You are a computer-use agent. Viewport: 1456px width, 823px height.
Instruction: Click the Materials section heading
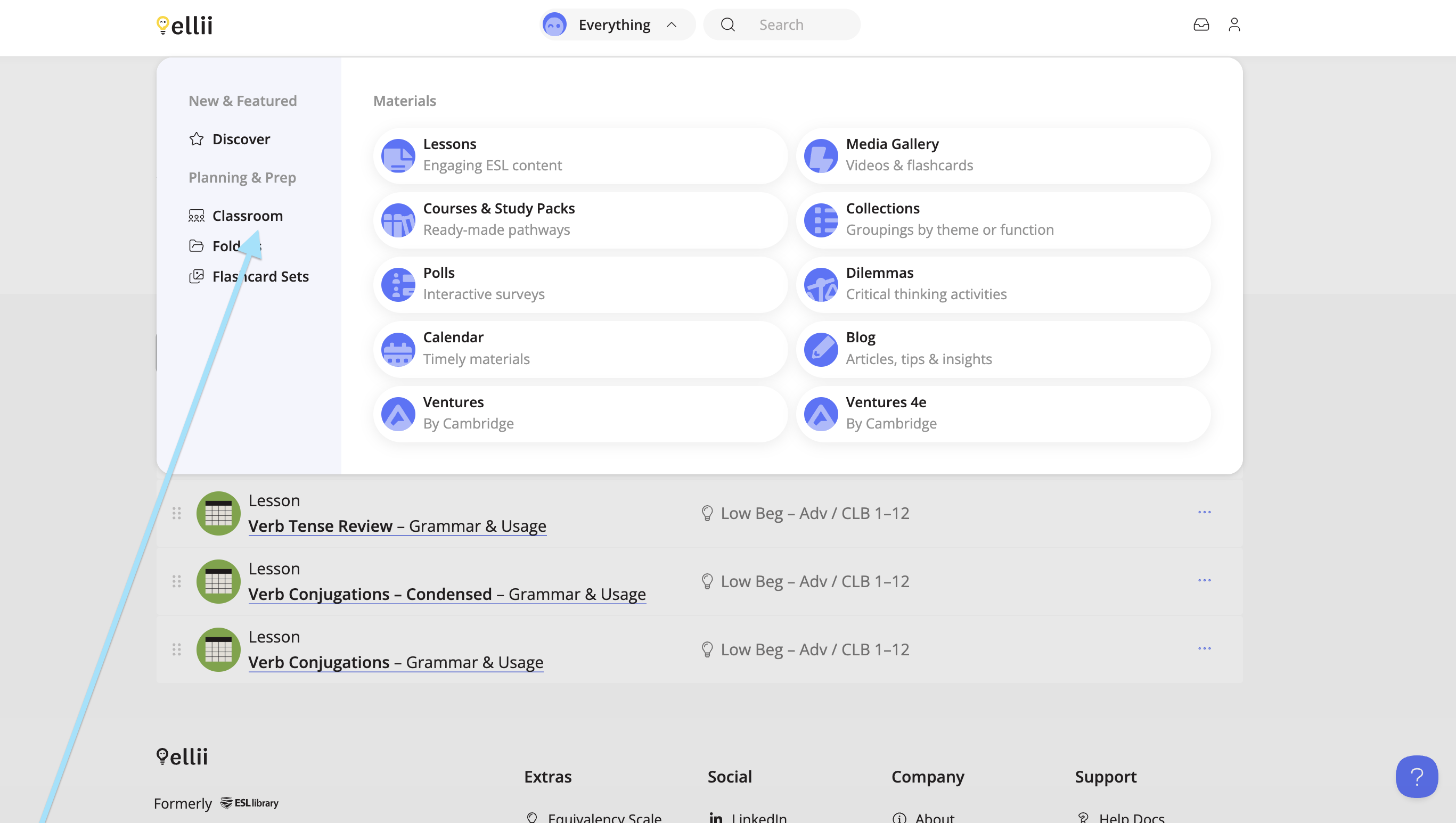[x=404, y=101]
